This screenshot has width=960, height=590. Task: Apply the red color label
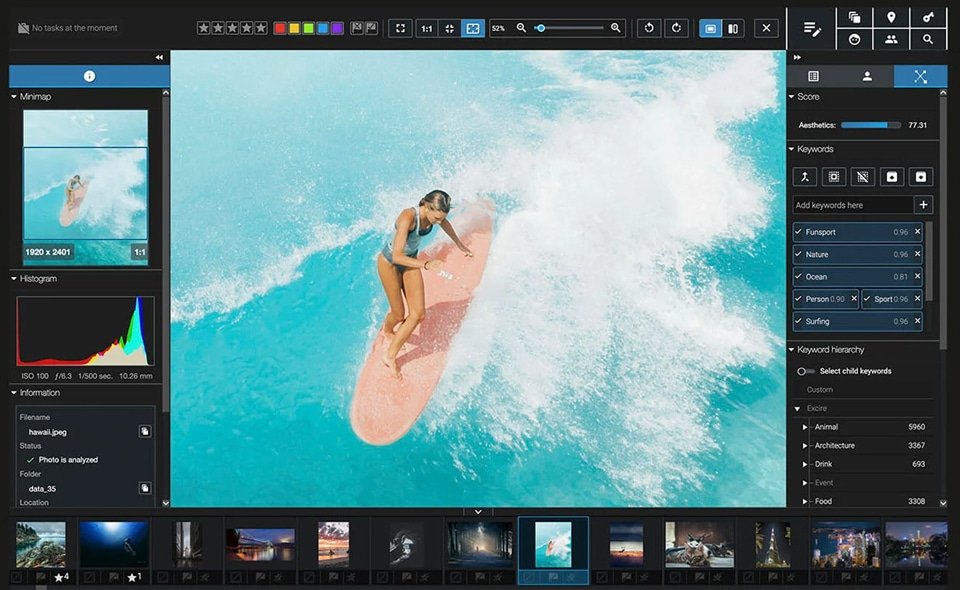point(280,28)
